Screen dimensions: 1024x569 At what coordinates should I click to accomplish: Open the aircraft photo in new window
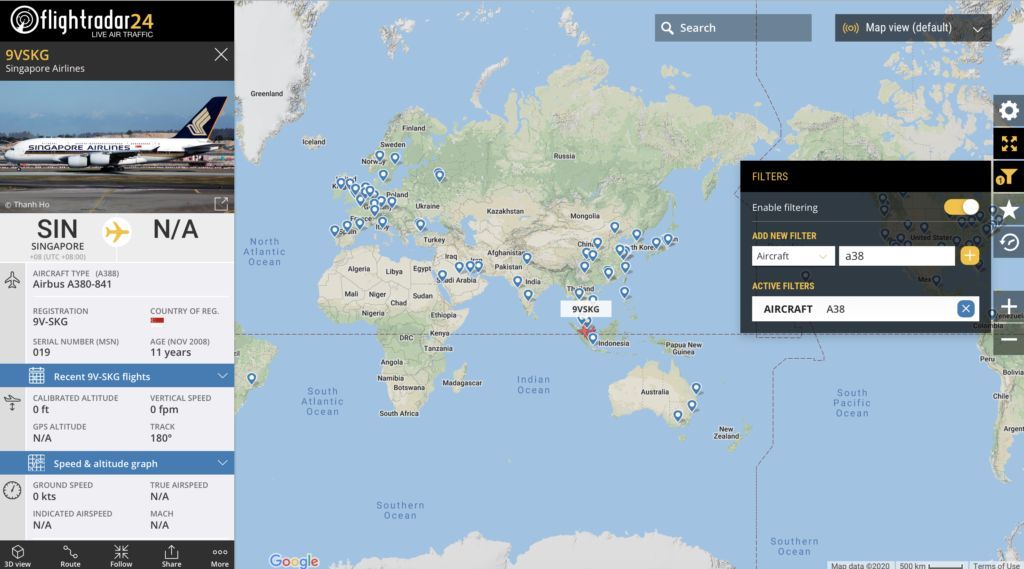[x=221, y=204]
